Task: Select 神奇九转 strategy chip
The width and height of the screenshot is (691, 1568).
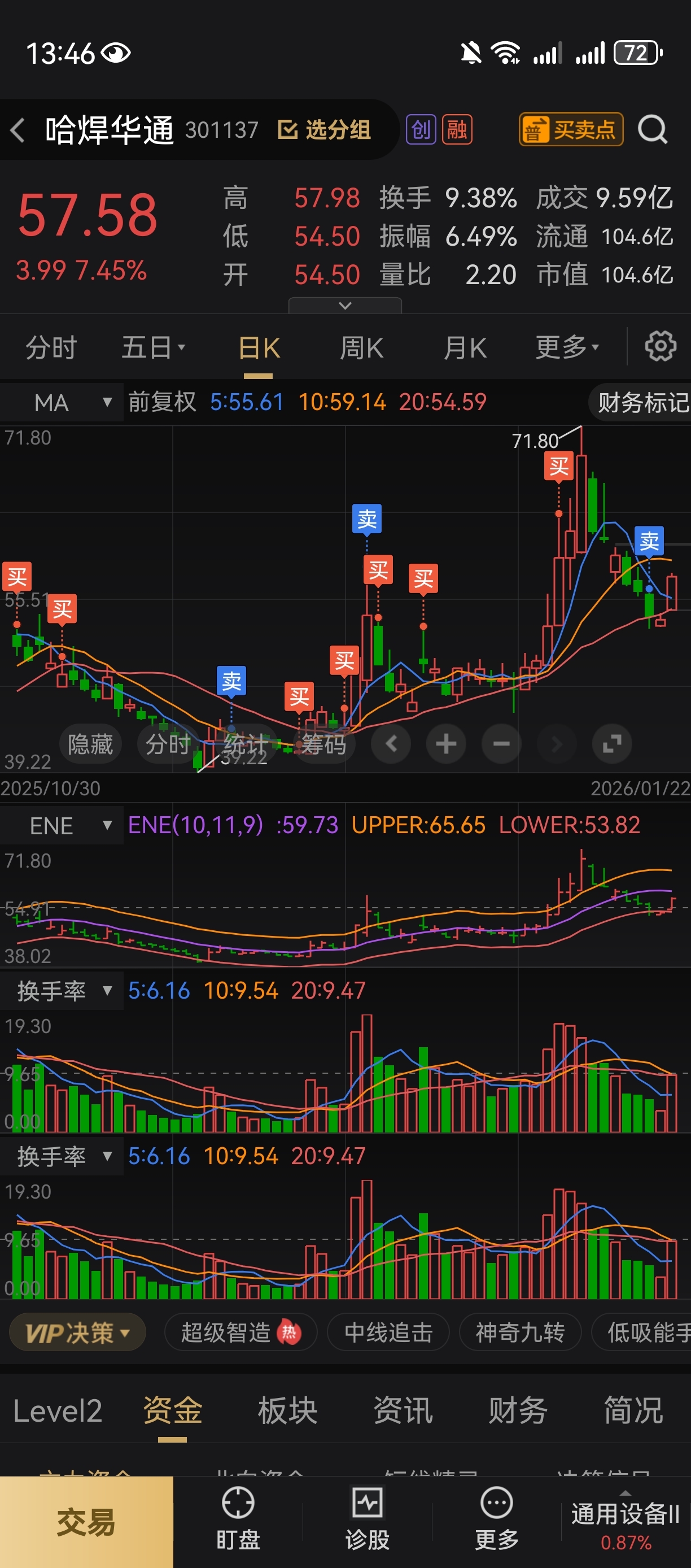Action: [x=520, y=1333]
